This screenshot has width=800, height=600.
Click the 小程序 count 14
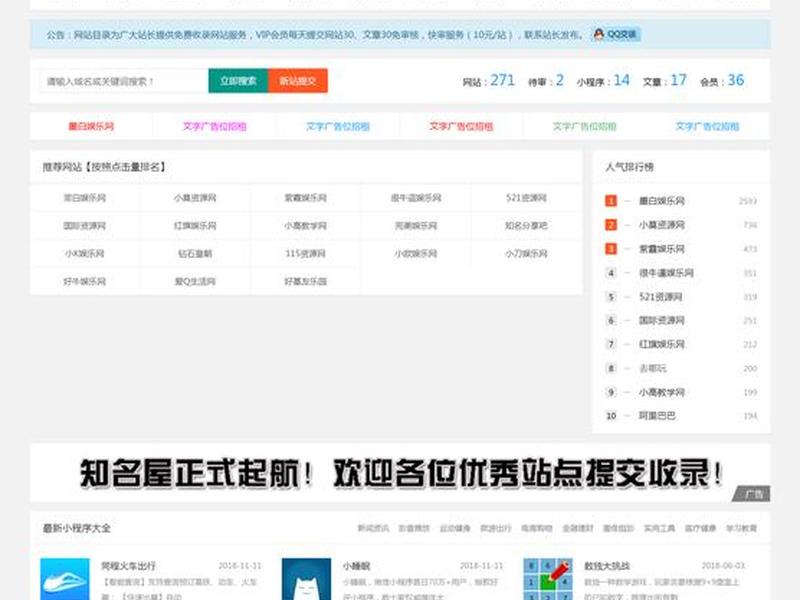pyautogui.click(x=621, y=80)
